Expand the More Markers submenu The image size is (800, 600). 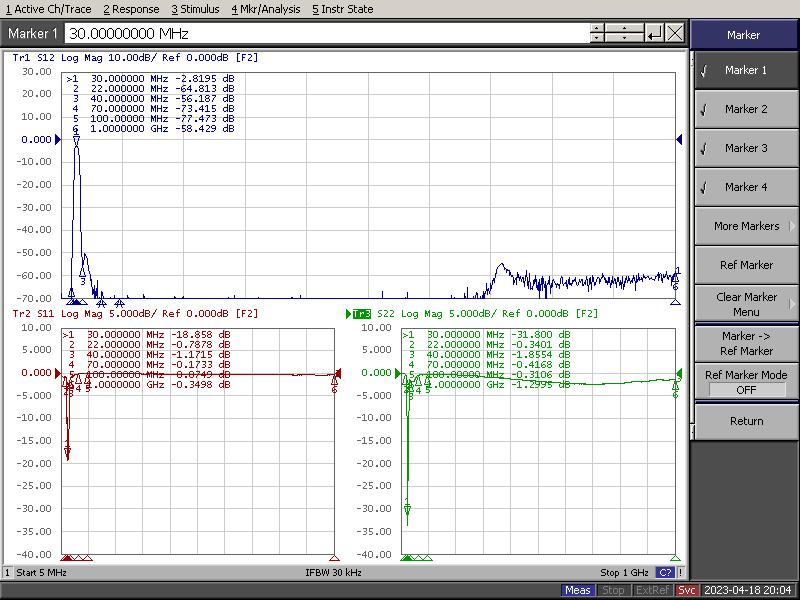point(745,226)
